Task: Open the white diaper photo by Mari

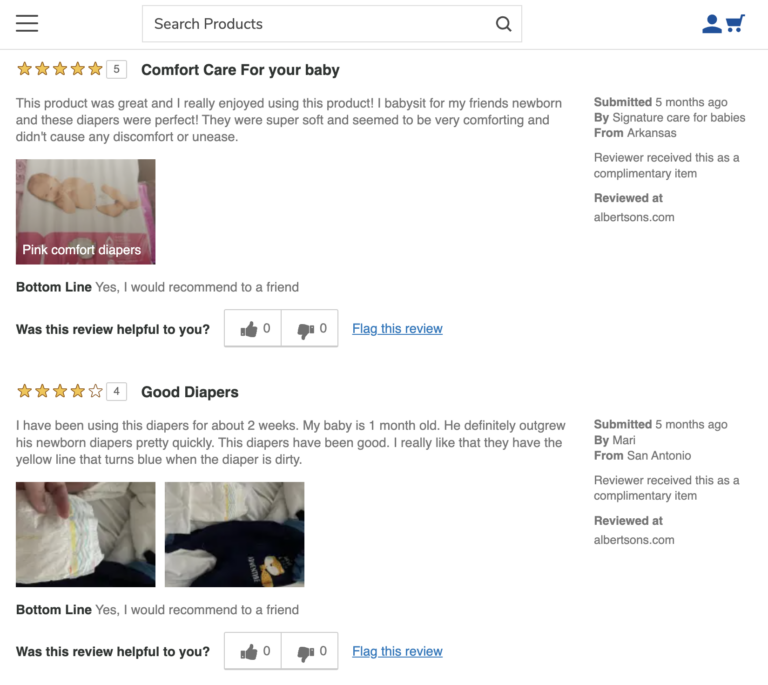Action: [85, 534]
